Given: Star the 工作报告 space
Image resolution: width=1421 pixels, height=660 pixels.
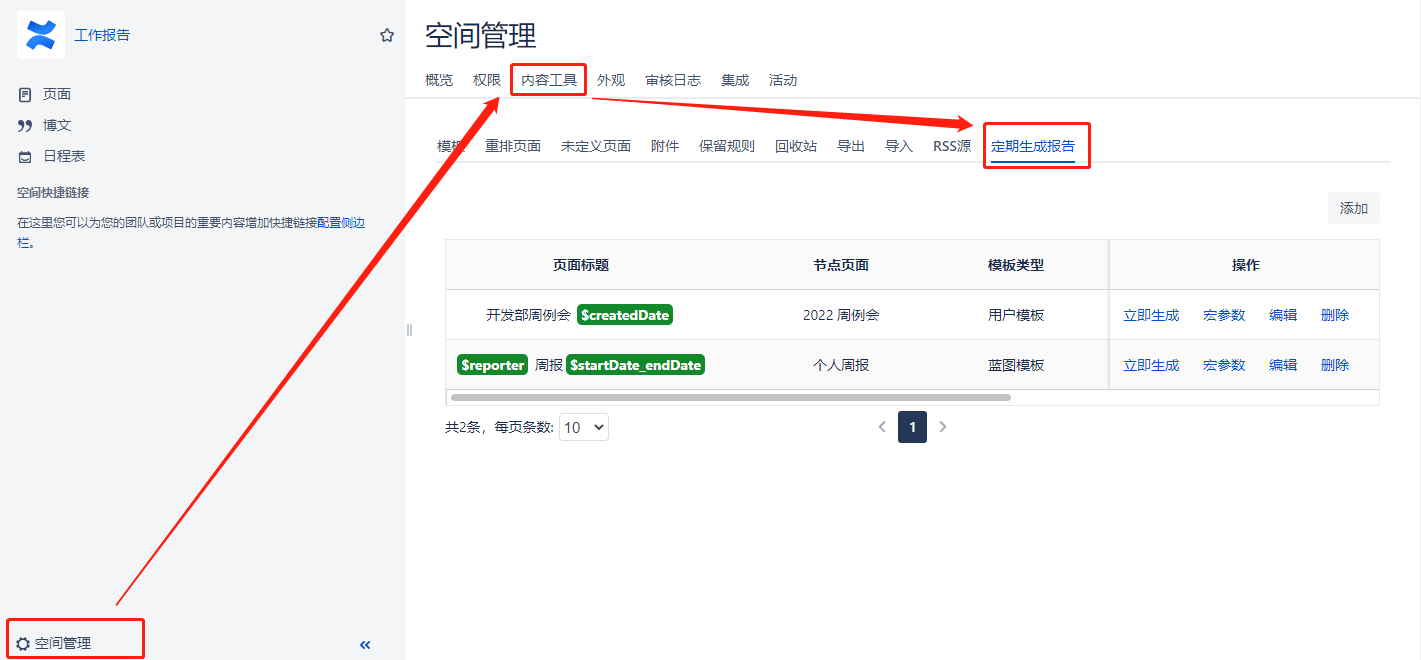Looking at the screenshot, I should click(x=387, y=35).
